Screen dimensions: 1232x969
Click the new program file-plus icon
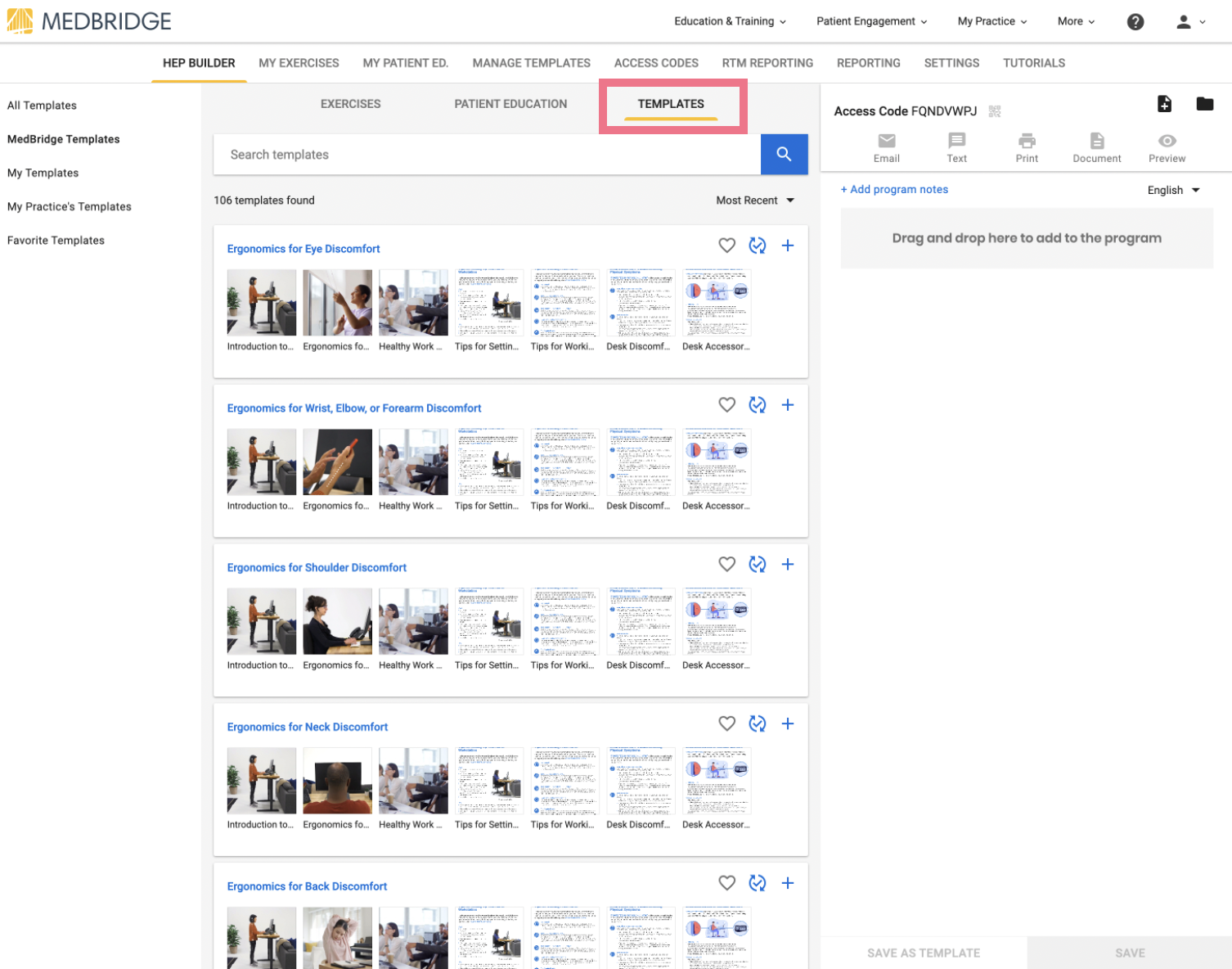[x=1164, y=104]
